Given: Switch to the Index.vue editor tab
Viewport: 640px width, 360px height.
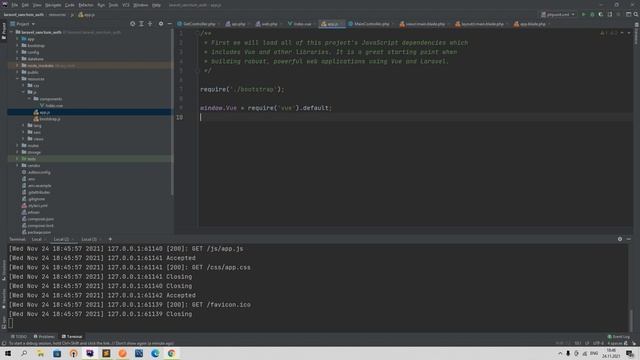Looking at the screenshot, I should click(300, 24).
